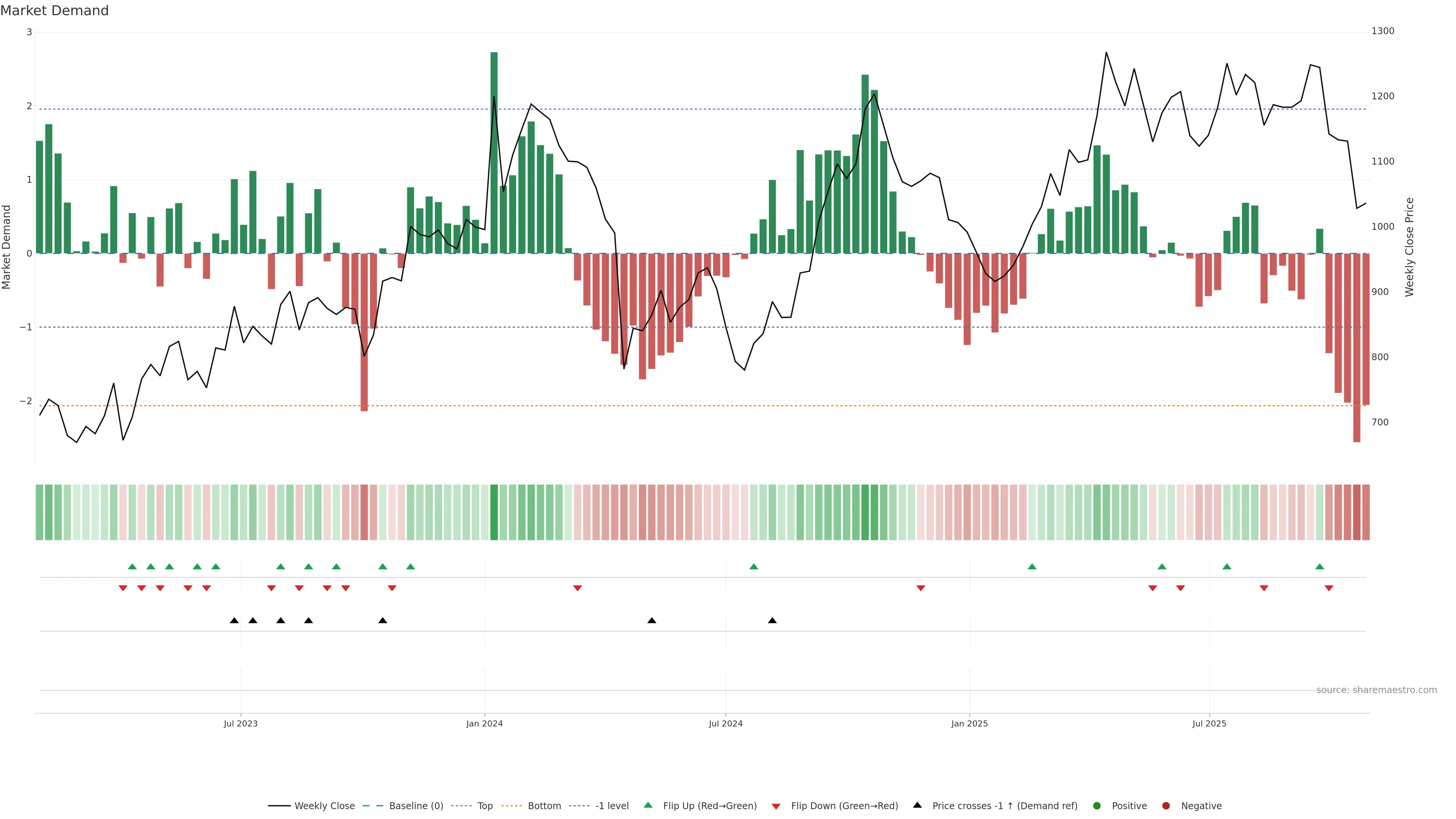The width and height of the screenshot is (1456, 819).
Task: Click the red Flip Down legend triangle
Action: (776, 806)
